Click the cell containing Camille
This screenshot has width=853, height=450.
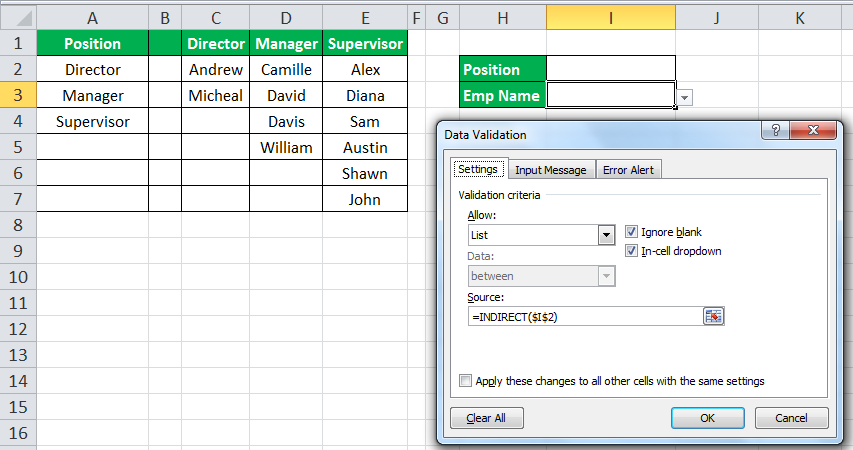286,69
